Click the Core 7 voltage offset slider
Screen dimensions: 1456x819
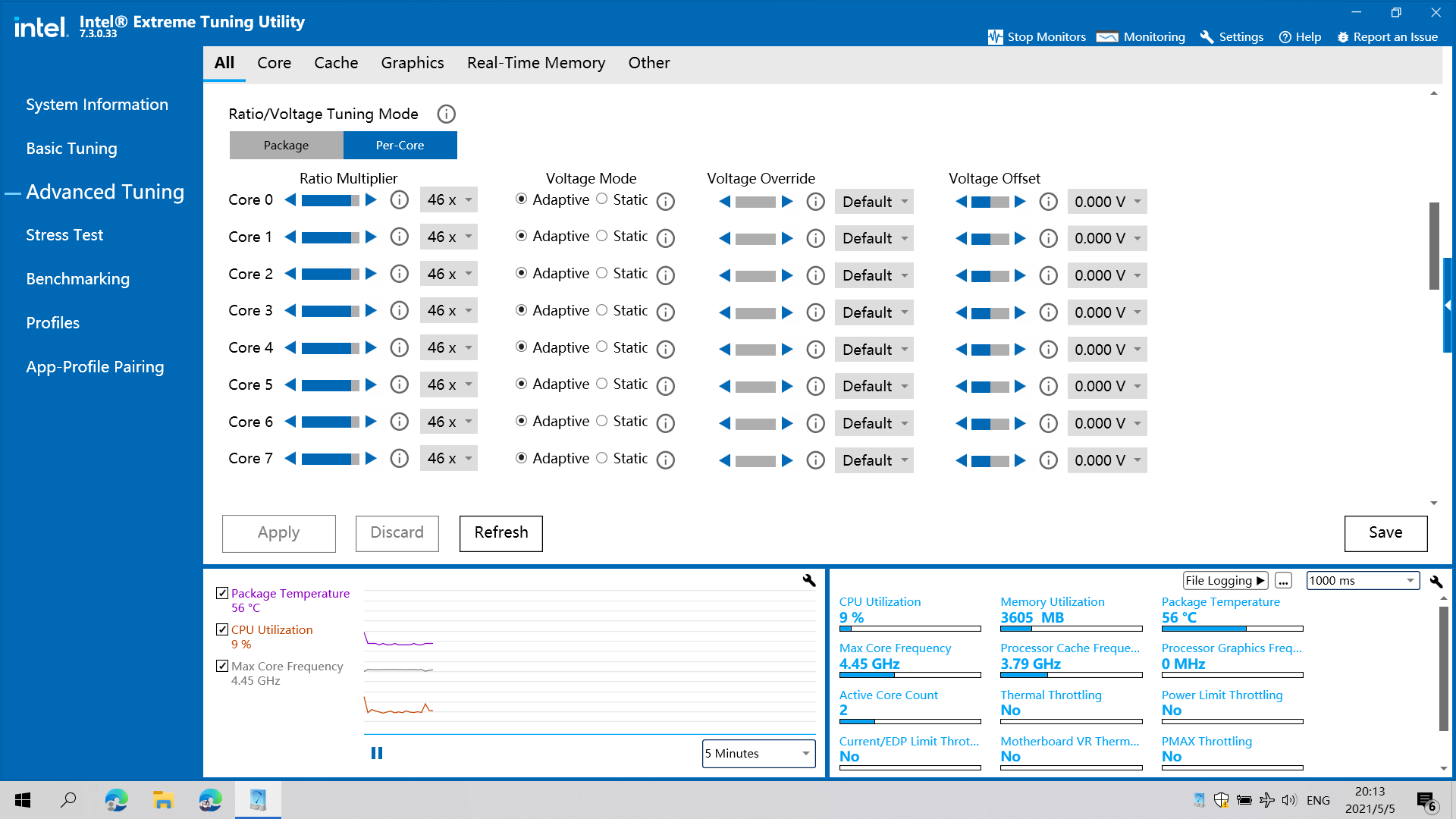(990, 460)
